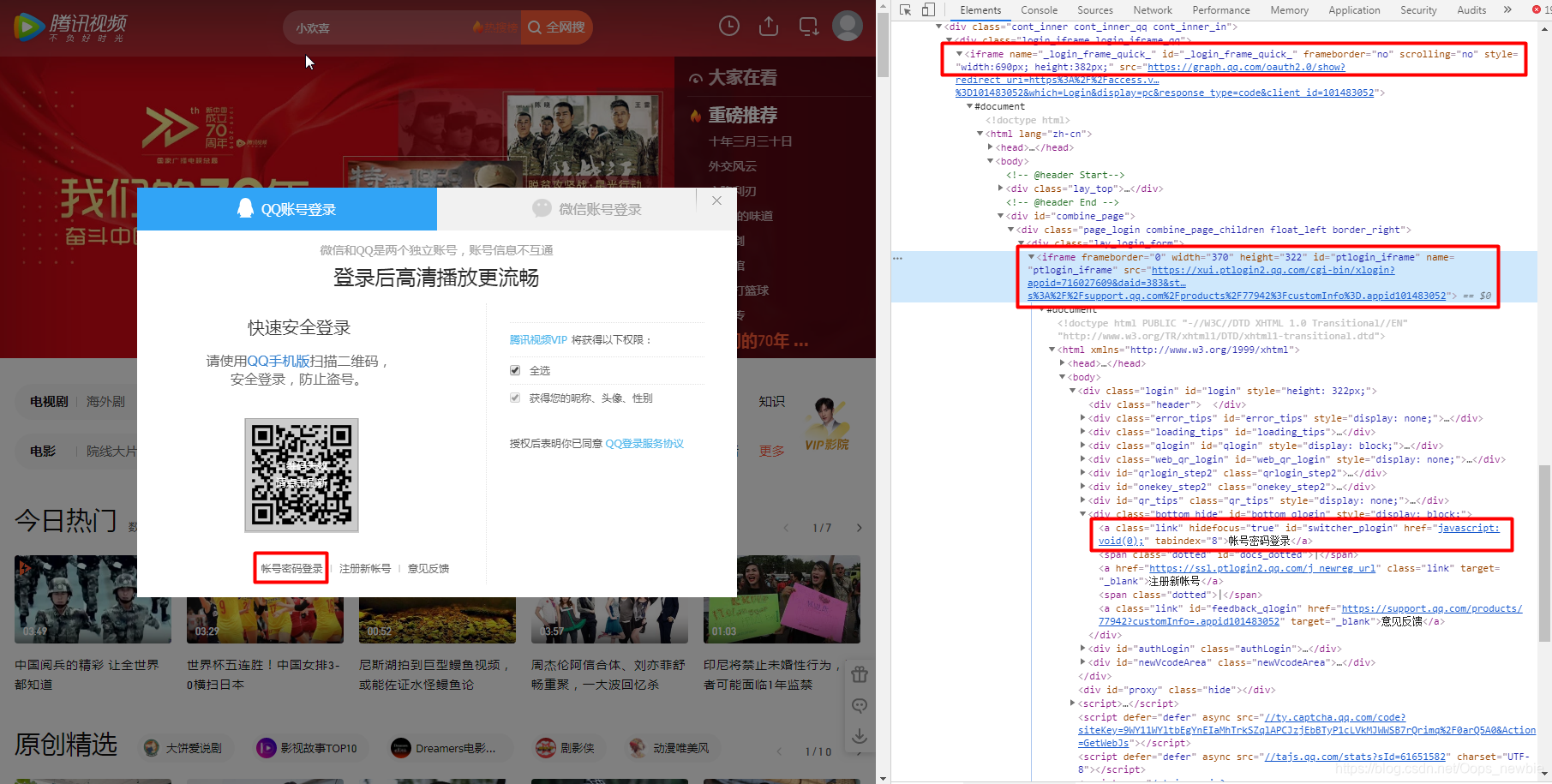
Task: Open the Elements tab in DevTools
Action: 980,10
